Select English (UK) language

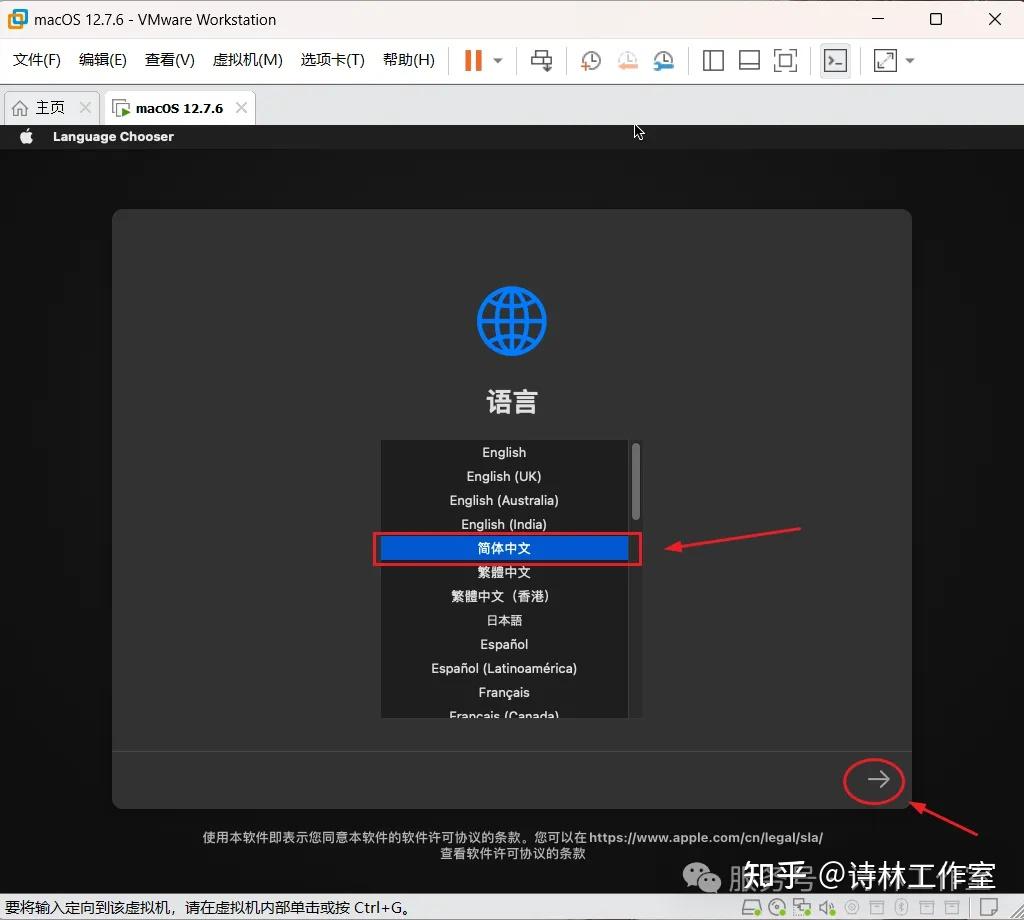click(x=504, y=477)
